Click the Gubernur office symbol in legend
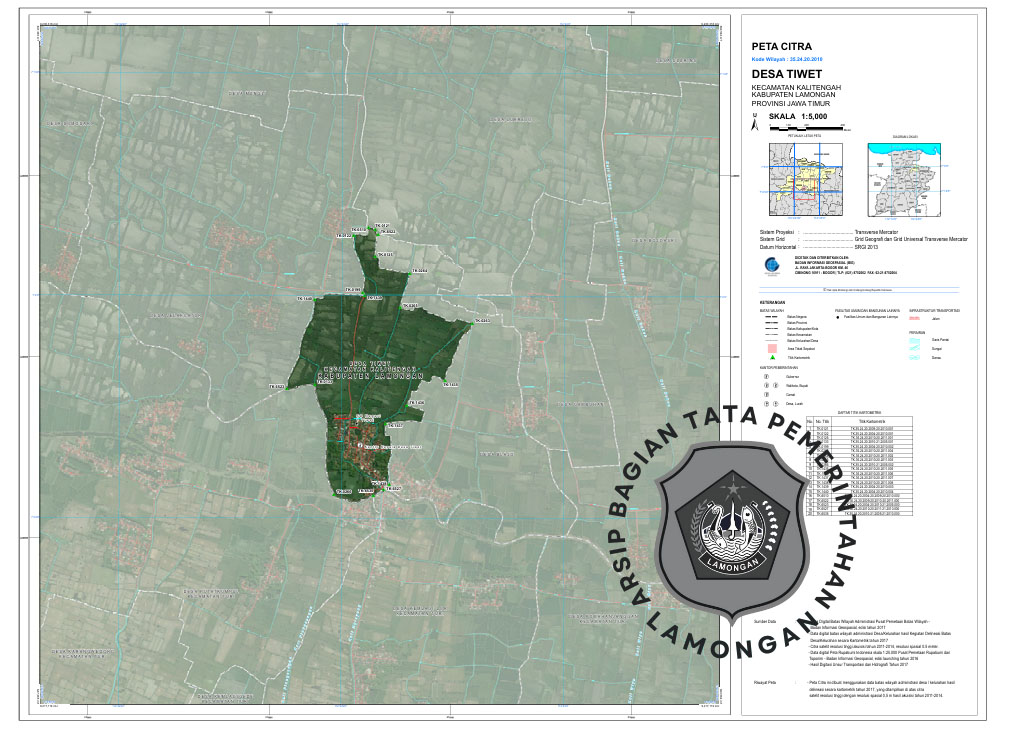 click(x=766, y=377)
